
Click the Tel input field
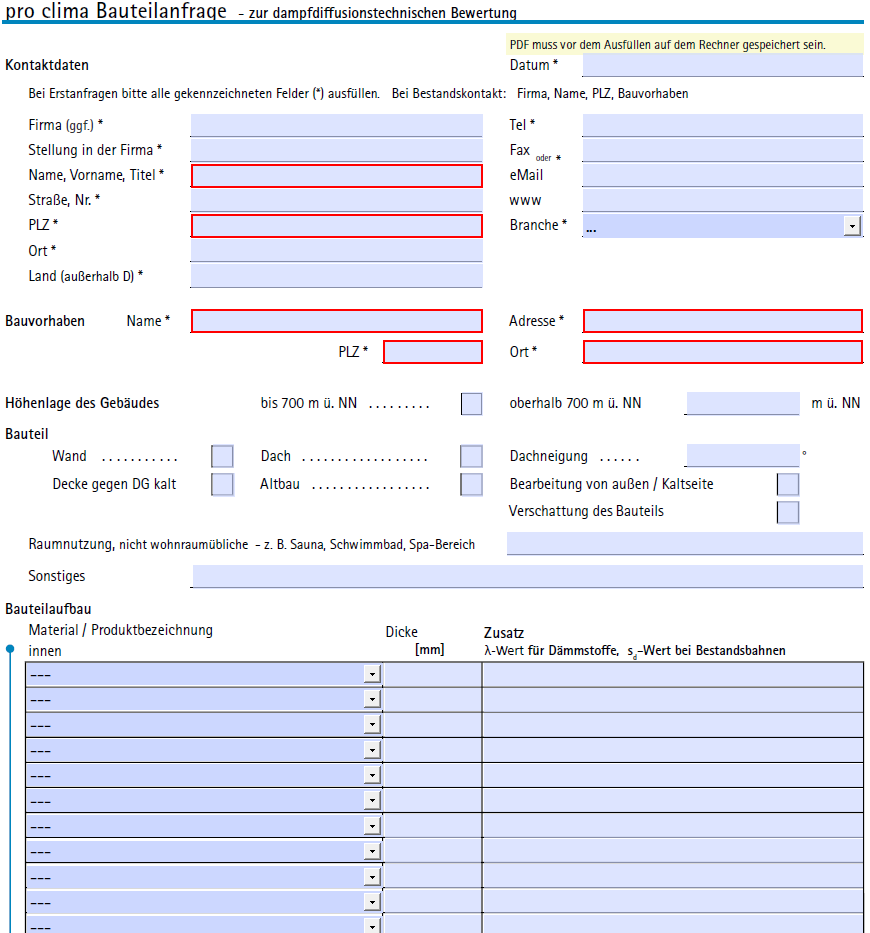722,126
